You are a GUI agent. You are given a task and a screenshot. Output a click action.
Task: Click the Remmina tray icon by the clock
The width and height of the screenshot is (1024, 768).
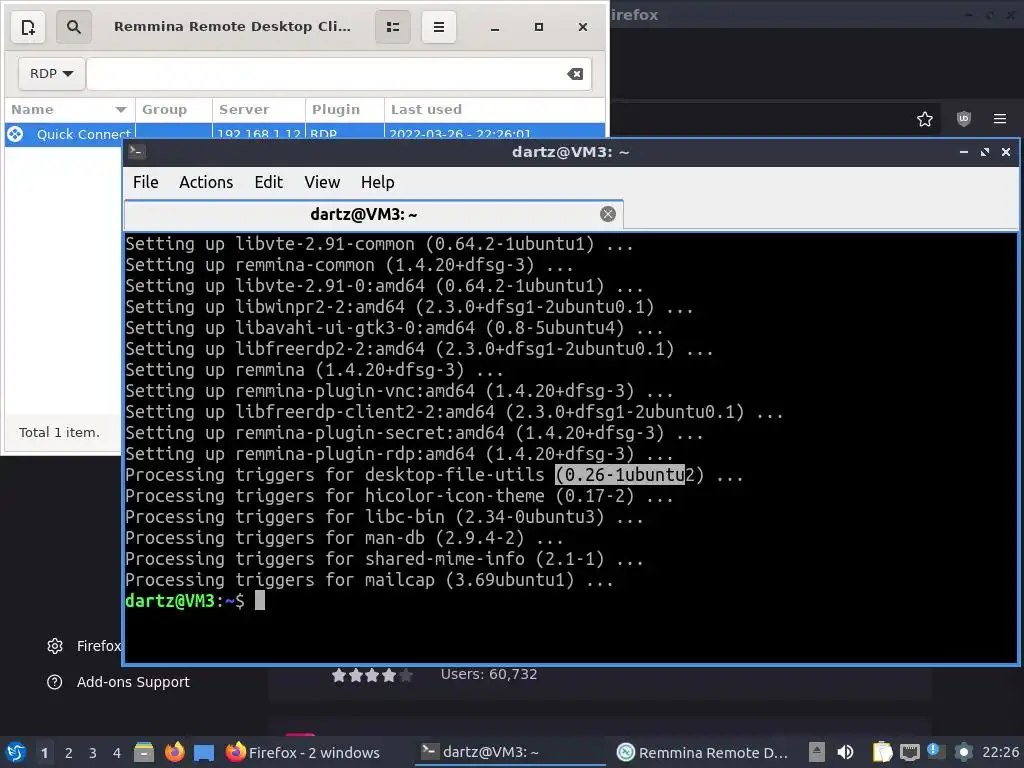pos(963,752)
